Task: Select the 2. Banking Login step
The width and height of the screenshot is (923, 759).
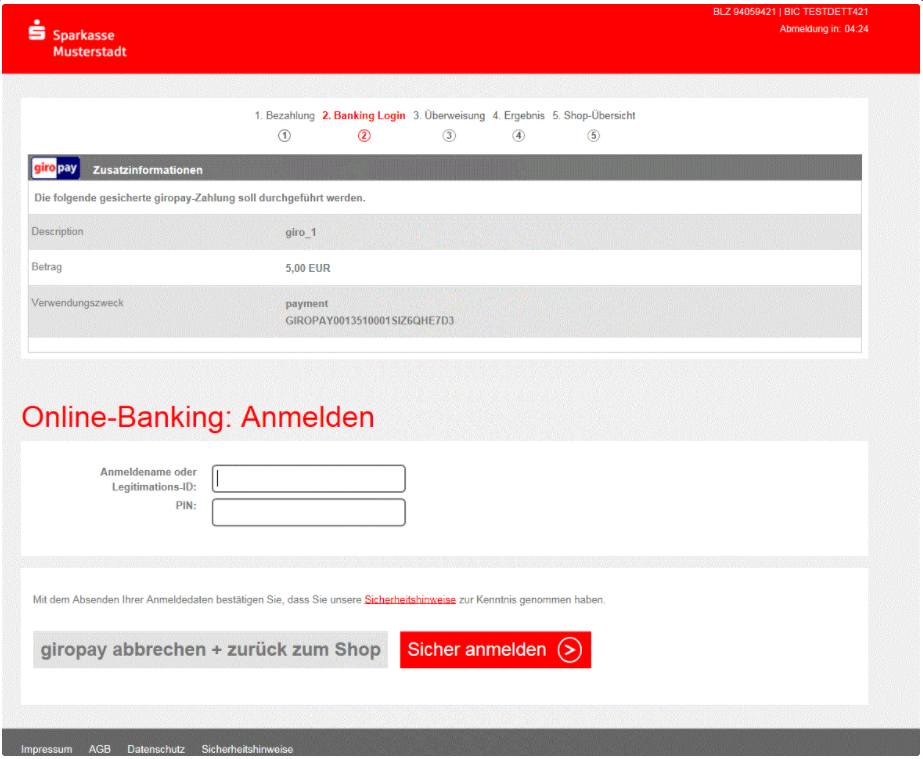Action: [x=364, y=115]
